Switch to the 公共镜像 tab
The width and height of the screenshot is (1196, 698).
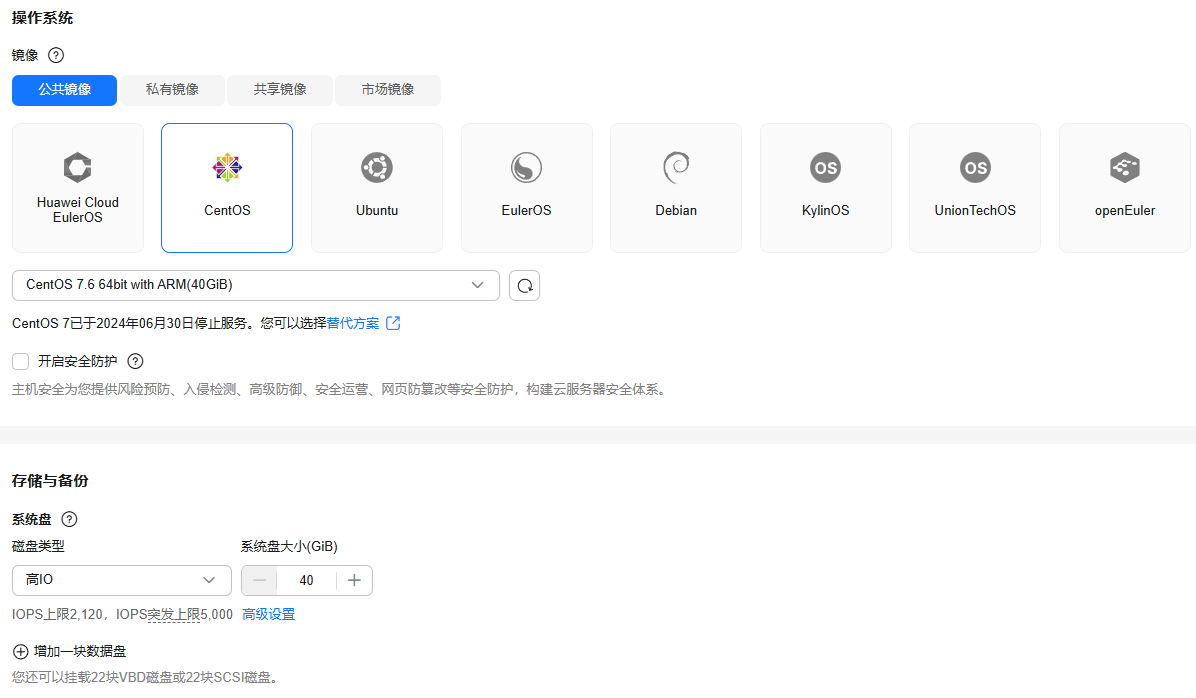pos(65,90)
